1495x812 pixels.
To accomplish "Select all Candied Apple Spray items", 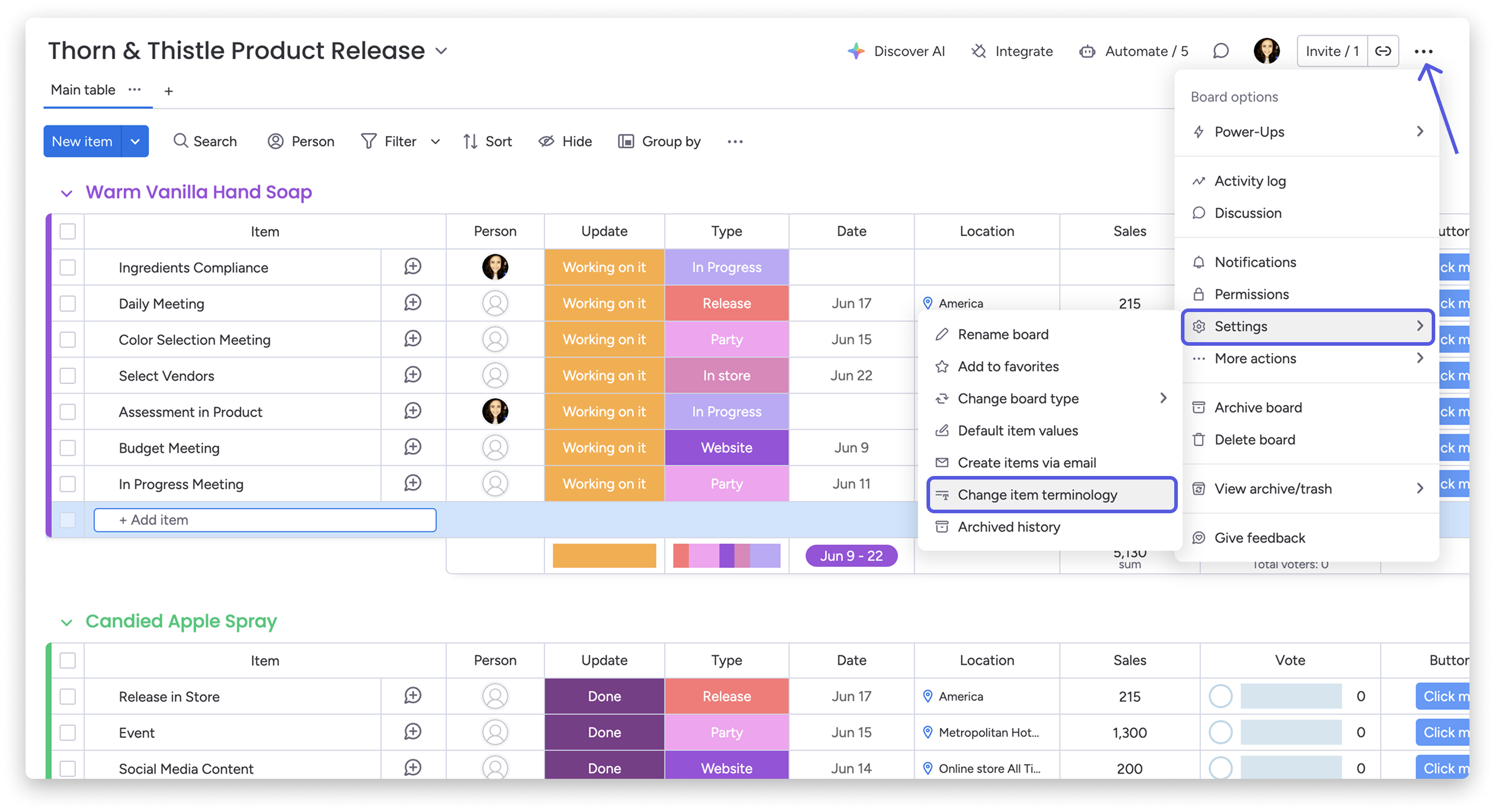I will coord(67,660).
